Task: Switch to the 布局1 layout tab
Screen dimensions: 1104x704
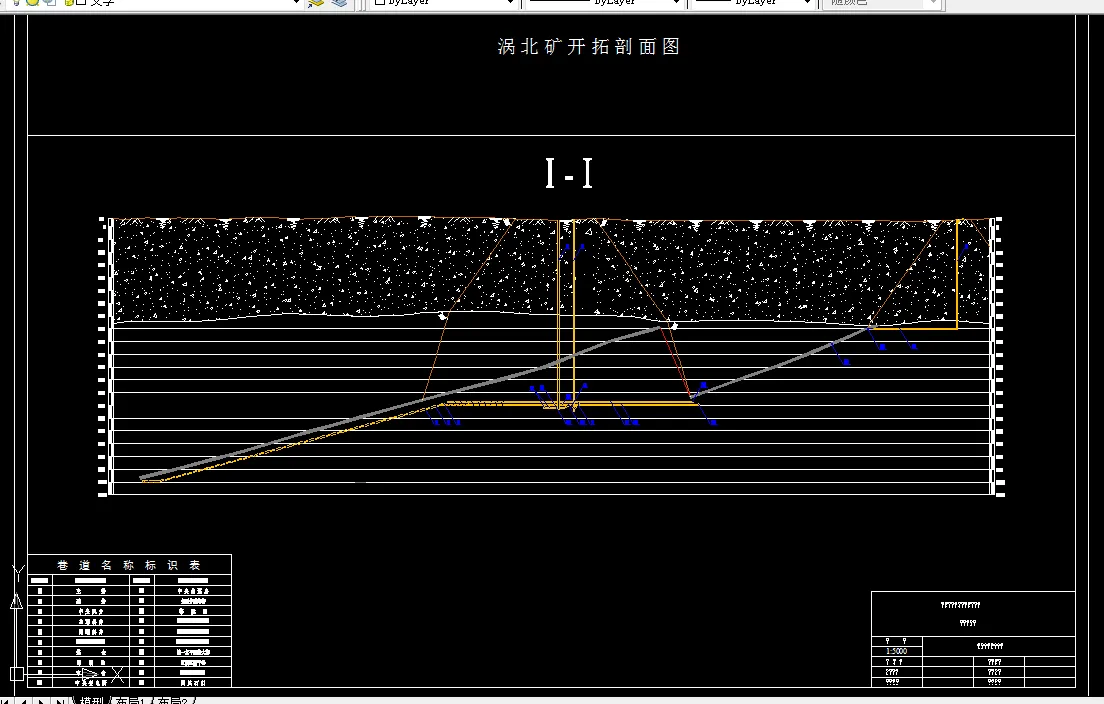Action: [130, 701]
